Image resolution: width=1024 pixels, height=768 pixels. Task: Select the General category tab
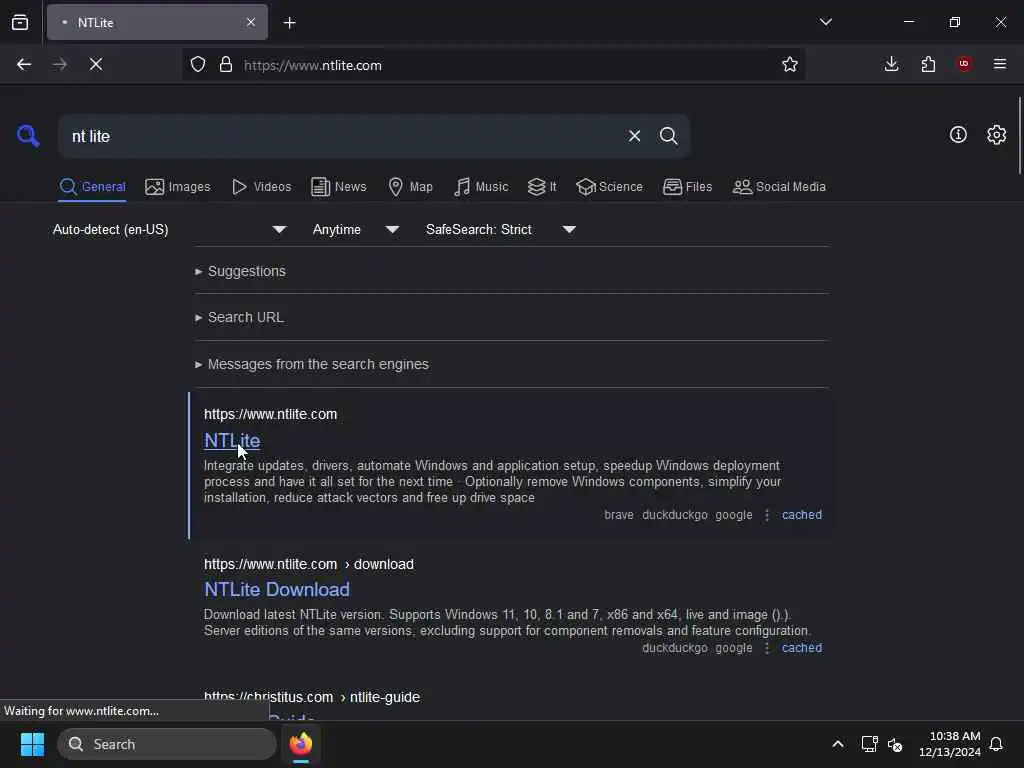click(x=92, y=187)
